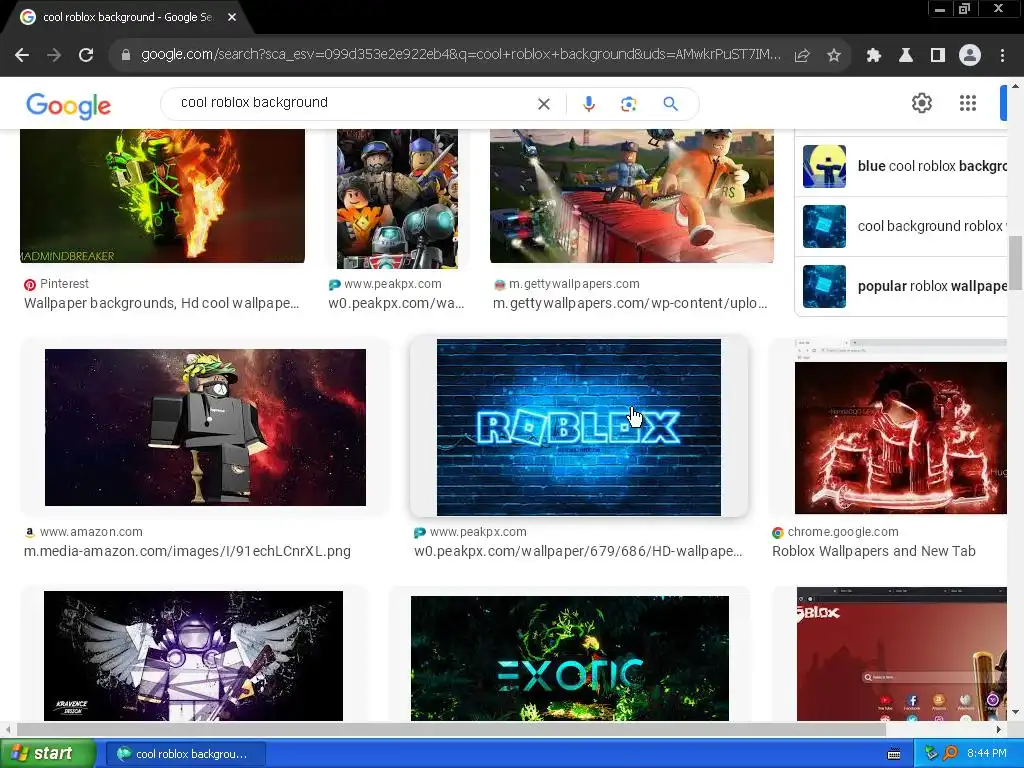View site information via lock icon
The height and width of the screenshot is (768, 1024).
coord(126,55)
